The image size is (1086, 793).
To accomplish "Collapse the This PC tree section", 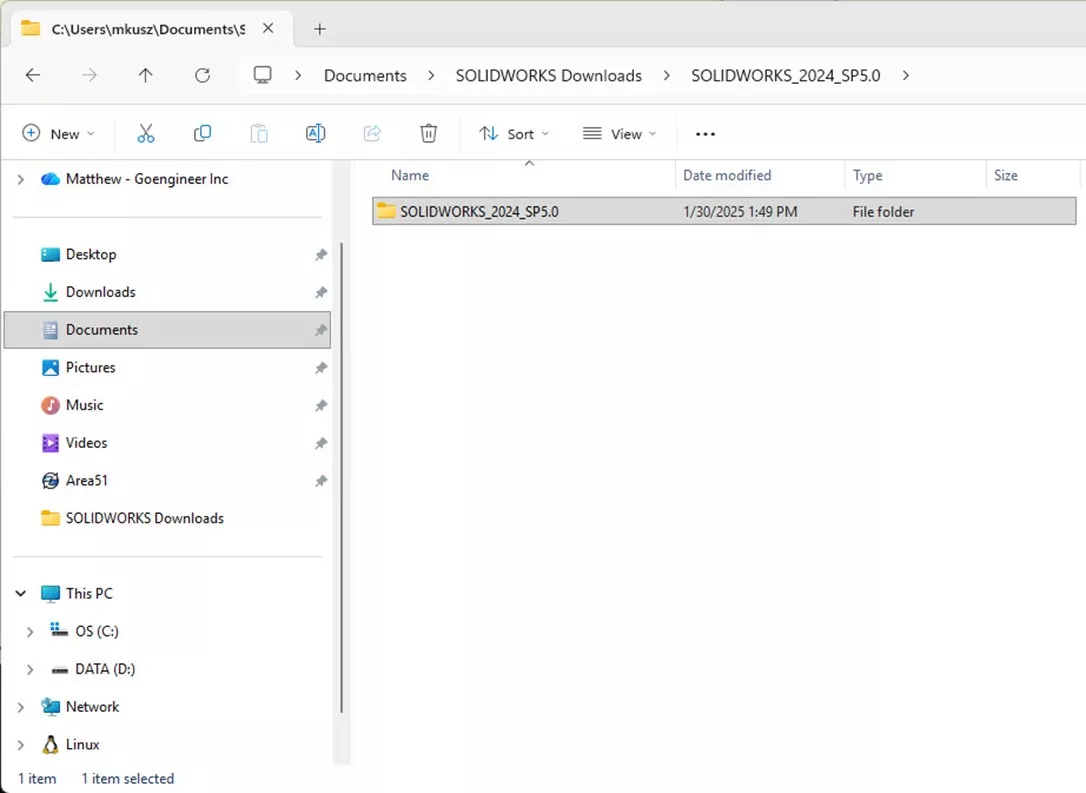I will 21,593.
